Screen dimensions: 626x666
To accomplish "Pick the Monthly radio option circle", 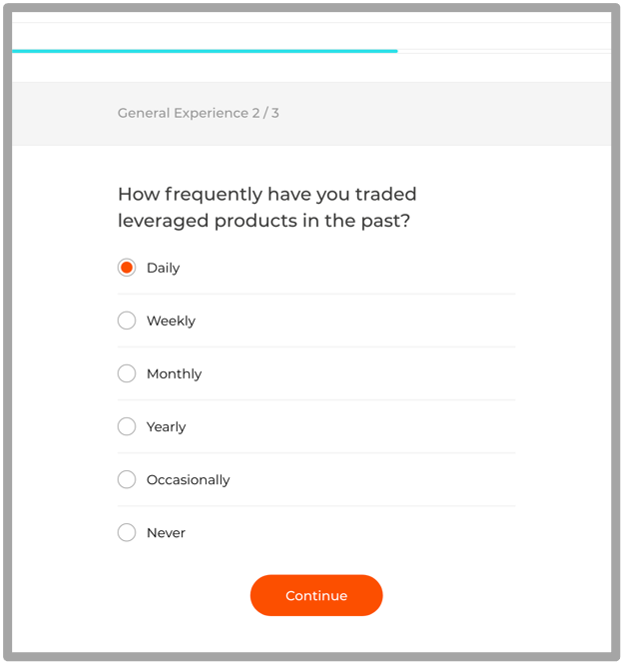I will (x=127, y=374).
